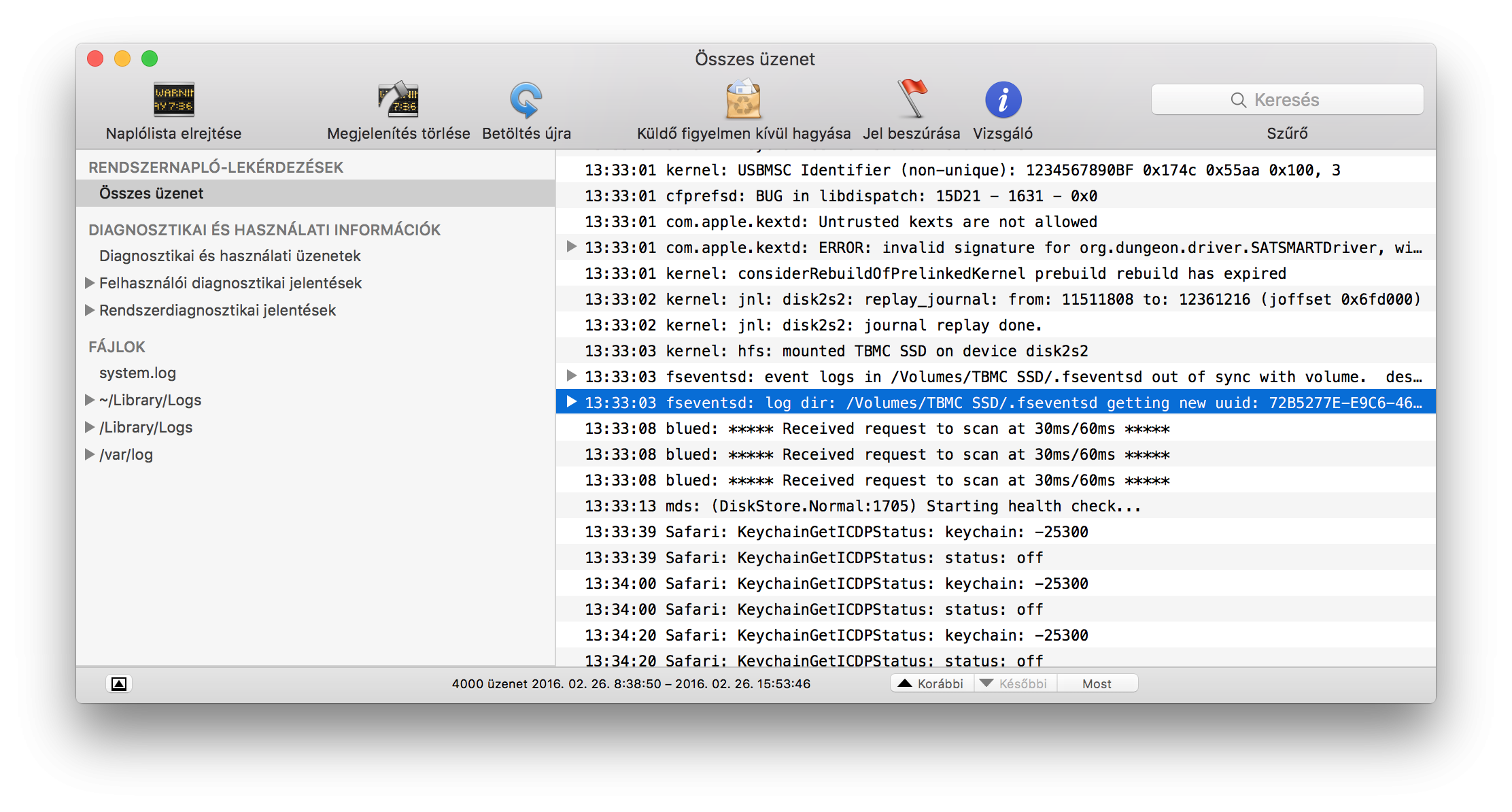Select system.log in the sidebar
This screenshot has width=1512, height=812.
coord(137,373)
